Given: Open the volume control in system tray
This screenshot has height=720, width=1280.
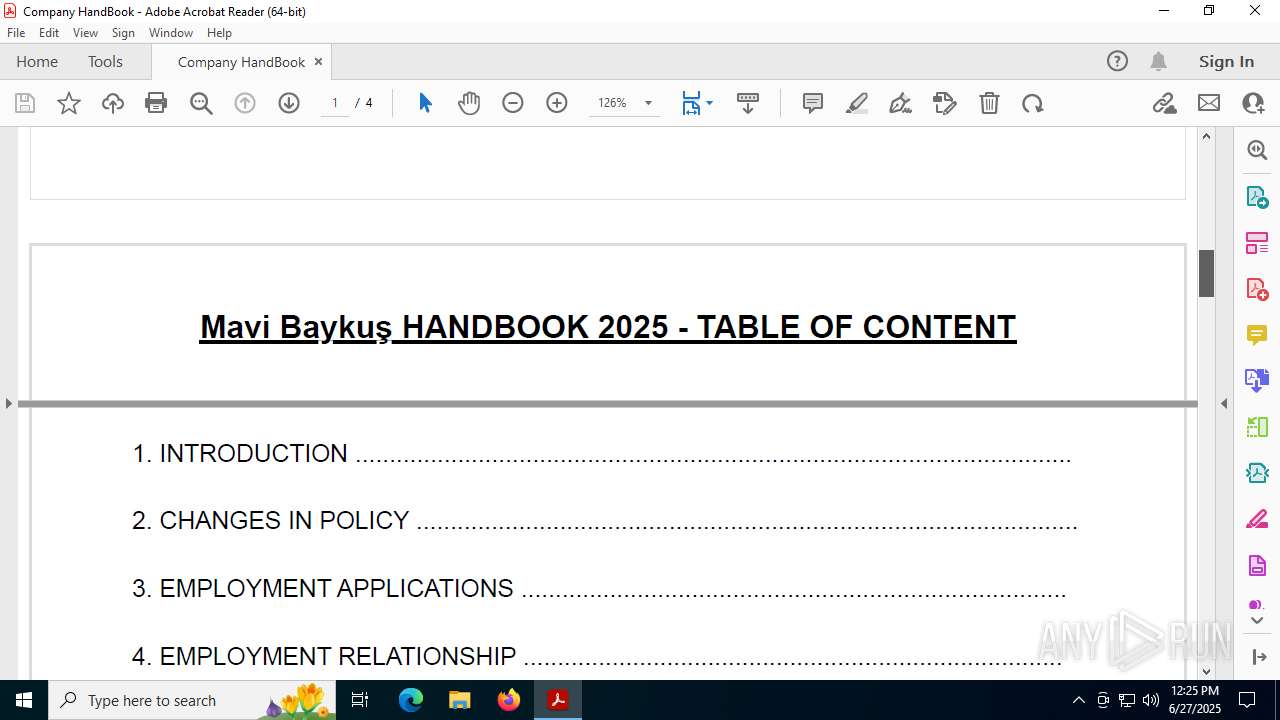Looking at the screenshot, I should tap(1150, 700).
